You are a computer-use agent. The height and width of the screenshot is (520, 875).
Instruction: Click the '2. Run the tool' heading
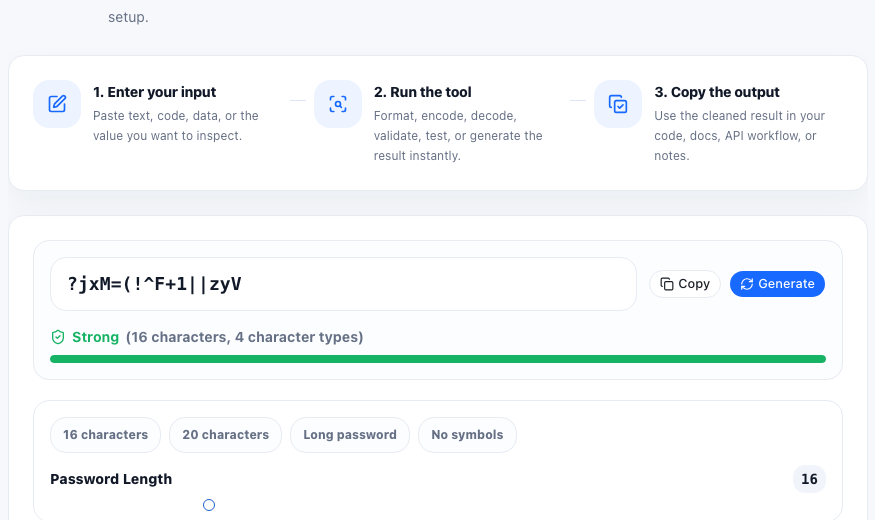tap(422, 92)
